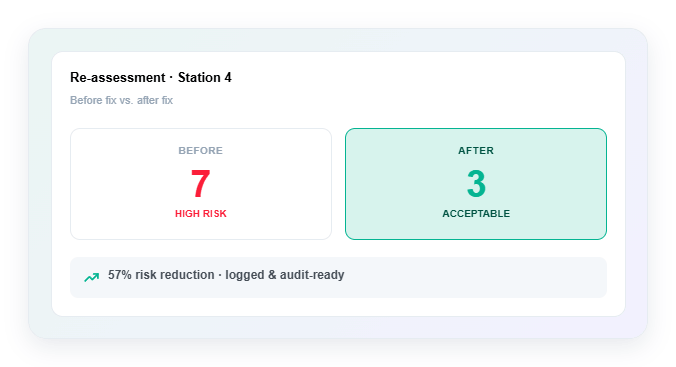The height and width of the screenshot is (367, 676).
Task: Click the 57% risk reduction text
Action: click(161, 275)
